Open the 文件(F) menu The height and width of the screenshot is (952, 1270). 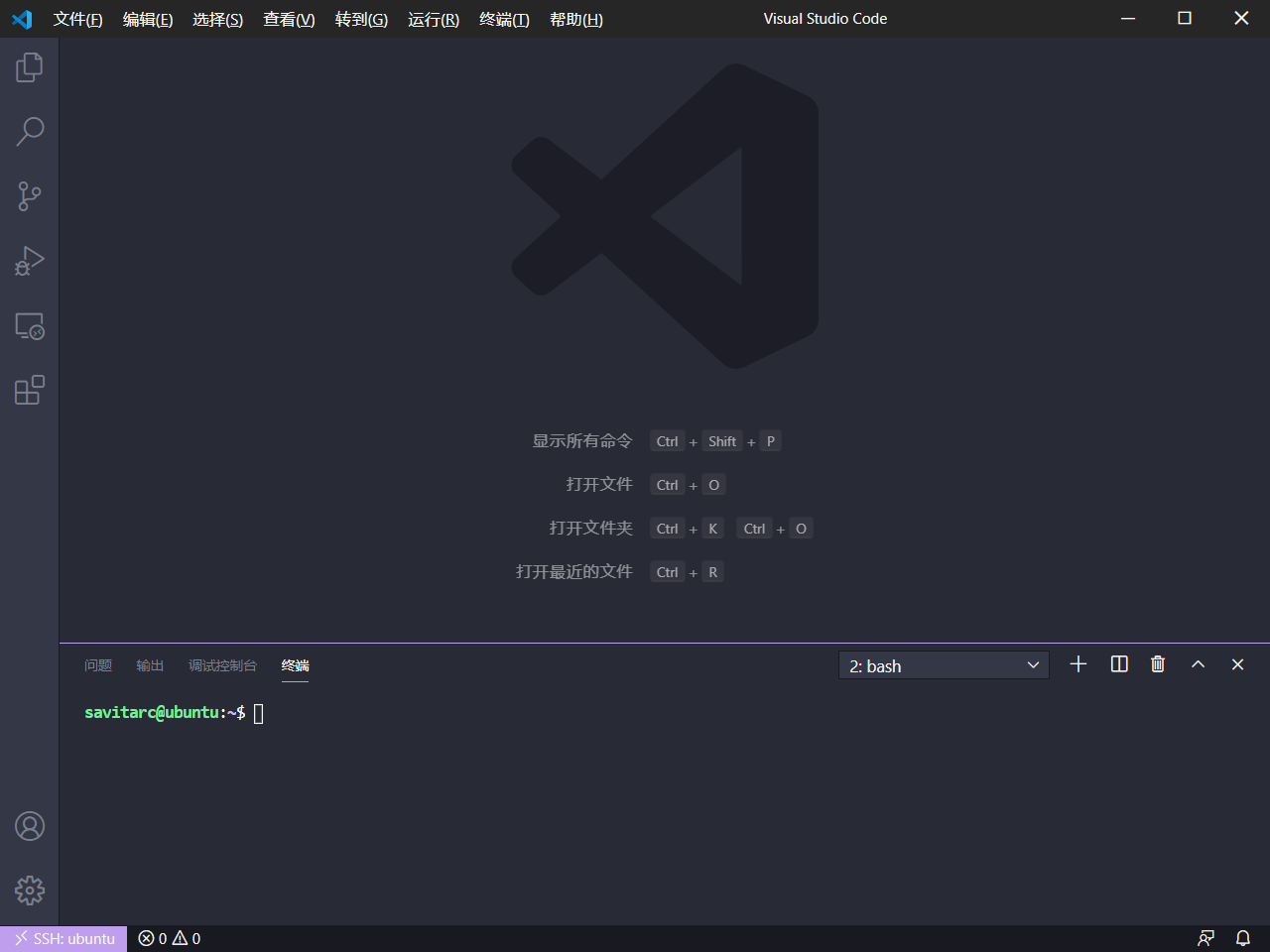click(78, 19)
